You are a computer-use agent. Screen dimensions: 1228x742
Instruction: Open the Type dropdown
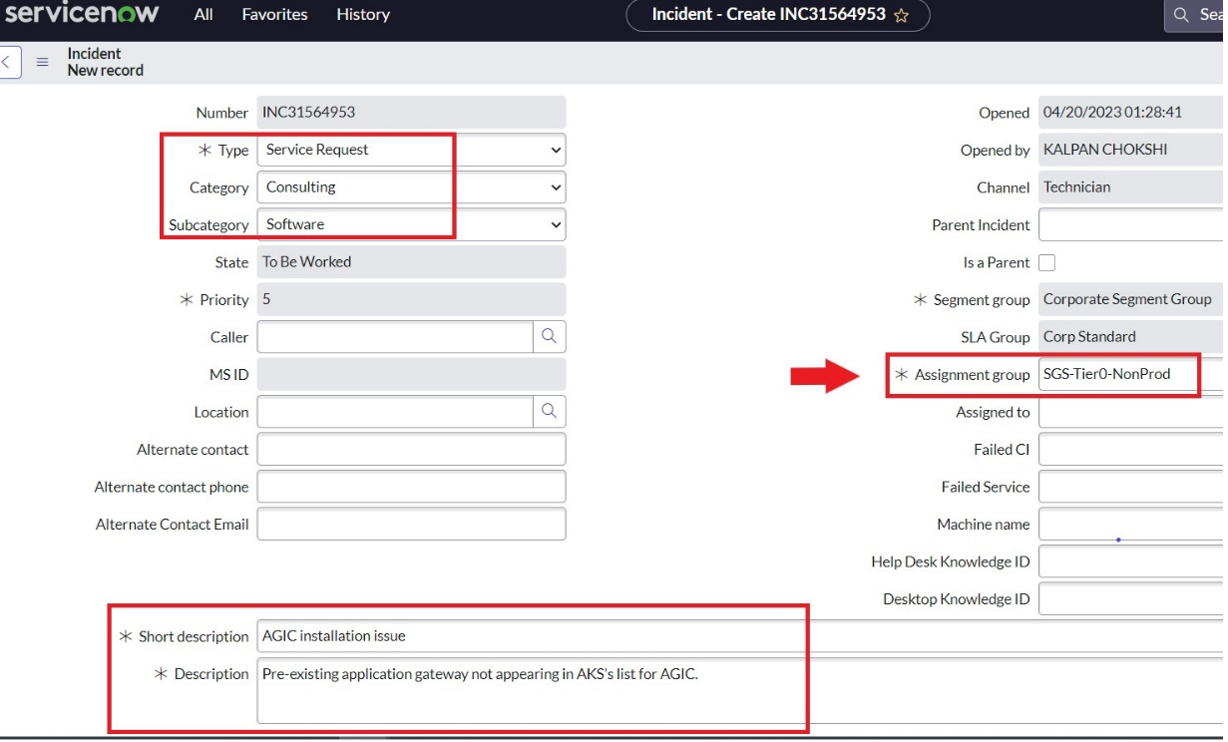pos(411,150)
